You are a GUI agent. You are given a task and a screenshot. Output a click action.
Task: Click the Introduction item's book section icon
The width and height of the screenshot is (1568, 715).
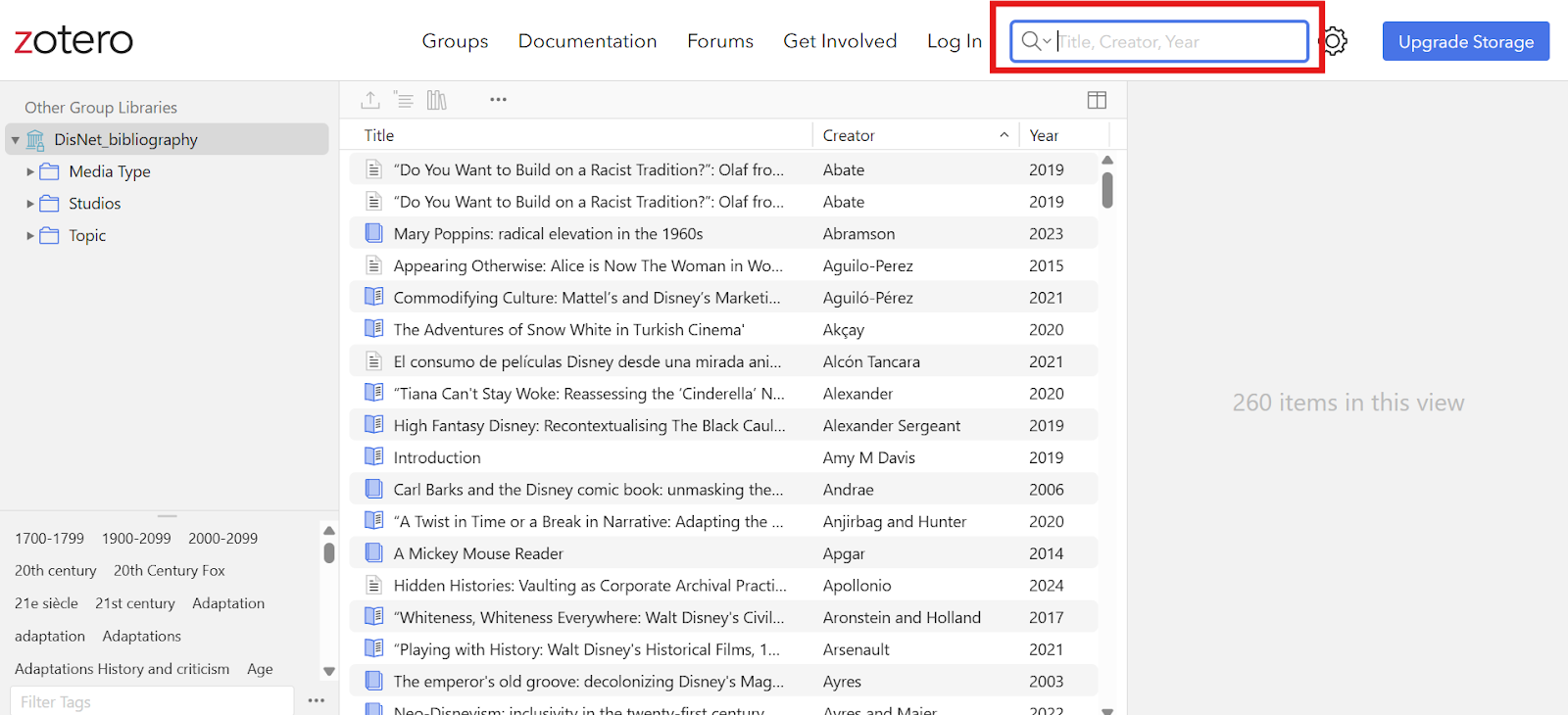[373, 456]
